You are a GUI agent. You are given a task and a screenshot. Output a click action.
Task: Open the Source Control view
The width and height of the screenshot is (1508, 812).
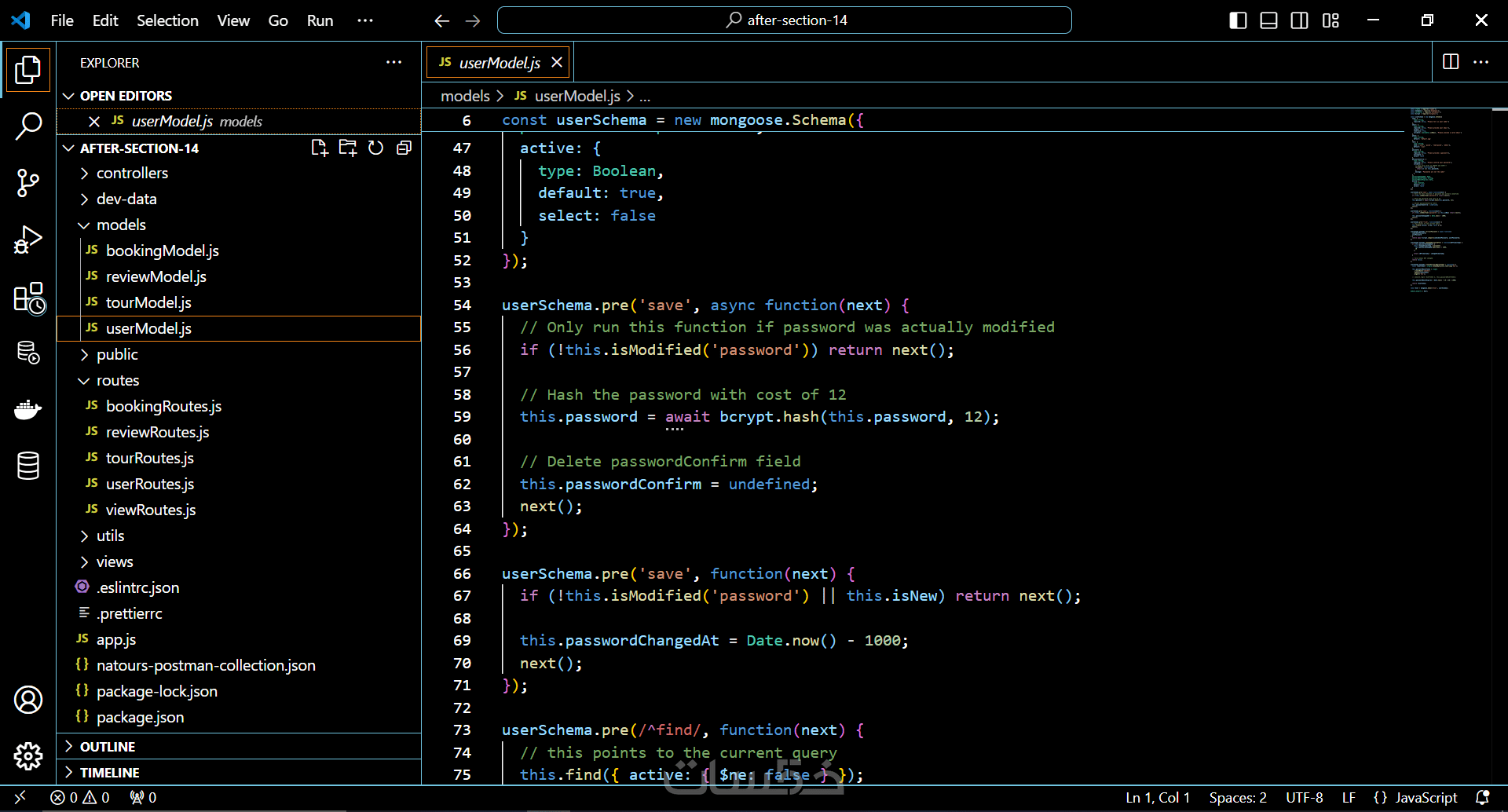point(28,183)
